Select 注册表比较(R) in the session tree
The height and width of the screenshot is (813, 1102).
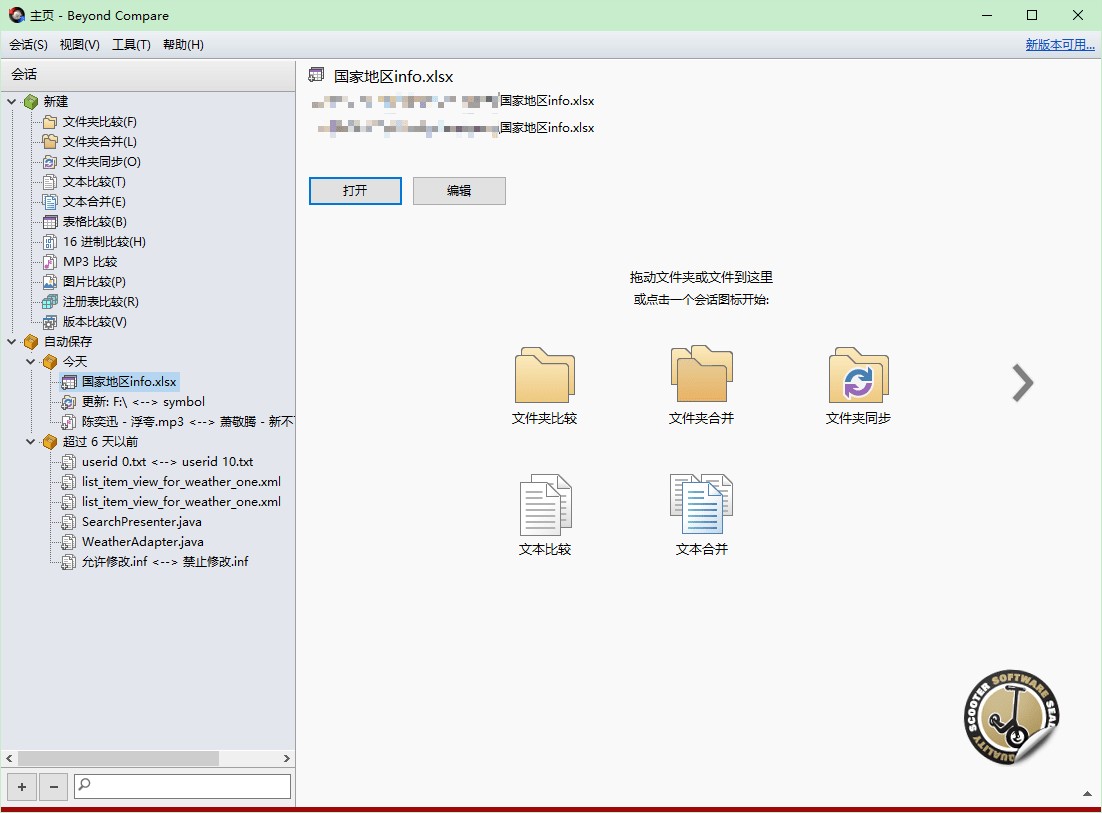pos(101,301)
